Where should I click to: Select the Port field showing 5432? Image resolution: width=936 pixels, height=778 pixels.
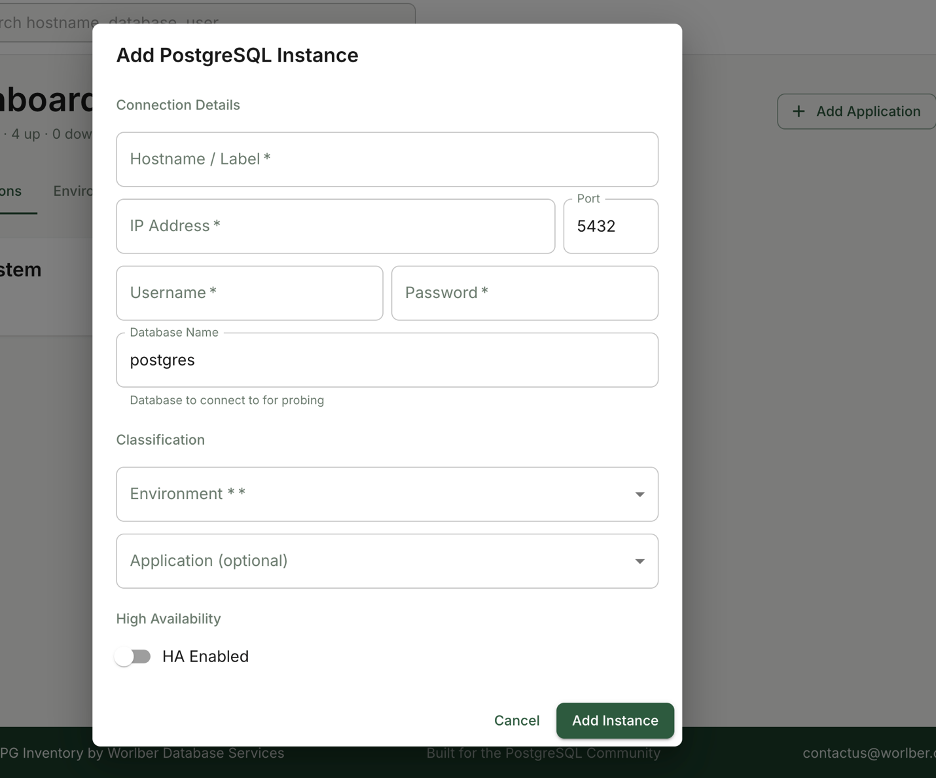click(x=610, y=227)
